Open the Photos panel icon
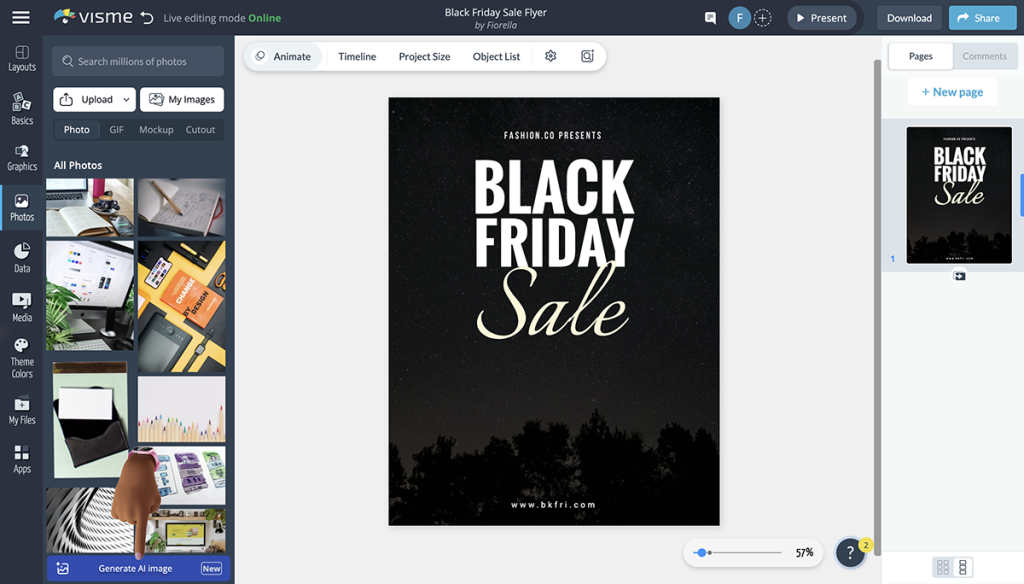This screenshot has width=1024, height=584. (21, 206)
